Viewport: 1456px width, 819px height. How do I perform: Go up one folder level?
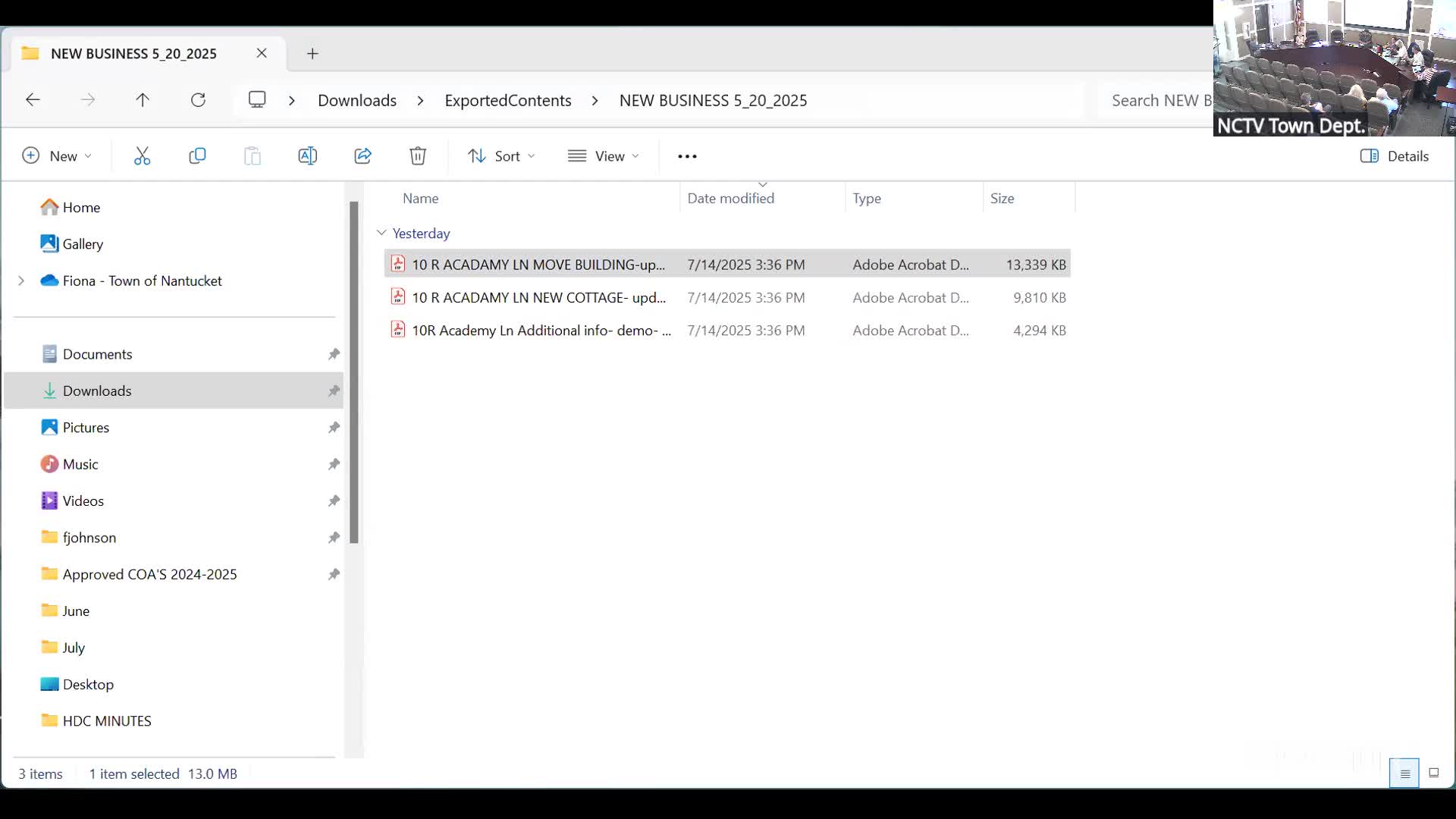(x=143, y=100)
